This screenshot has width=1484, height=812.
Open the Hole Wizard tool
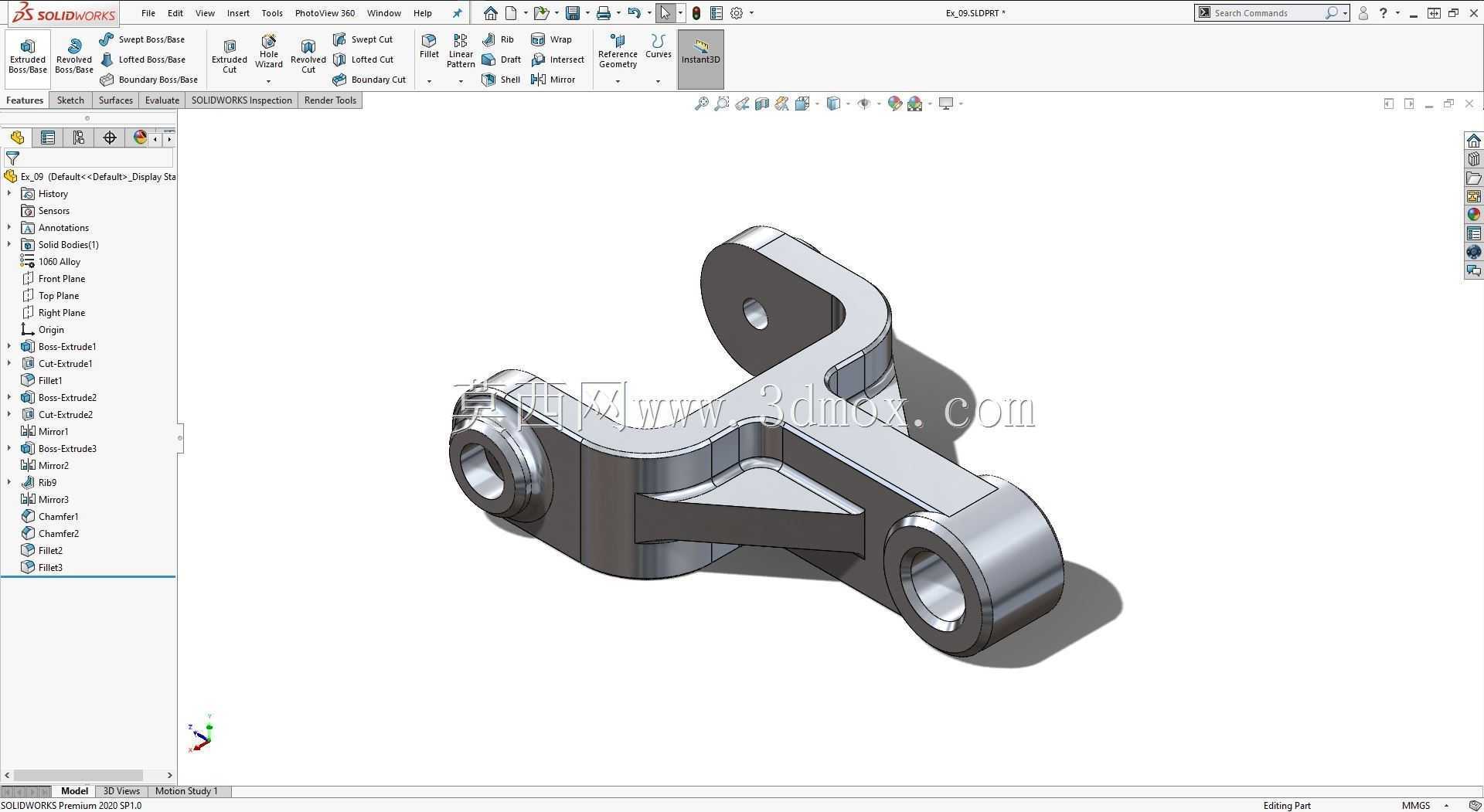click(269, 51)
